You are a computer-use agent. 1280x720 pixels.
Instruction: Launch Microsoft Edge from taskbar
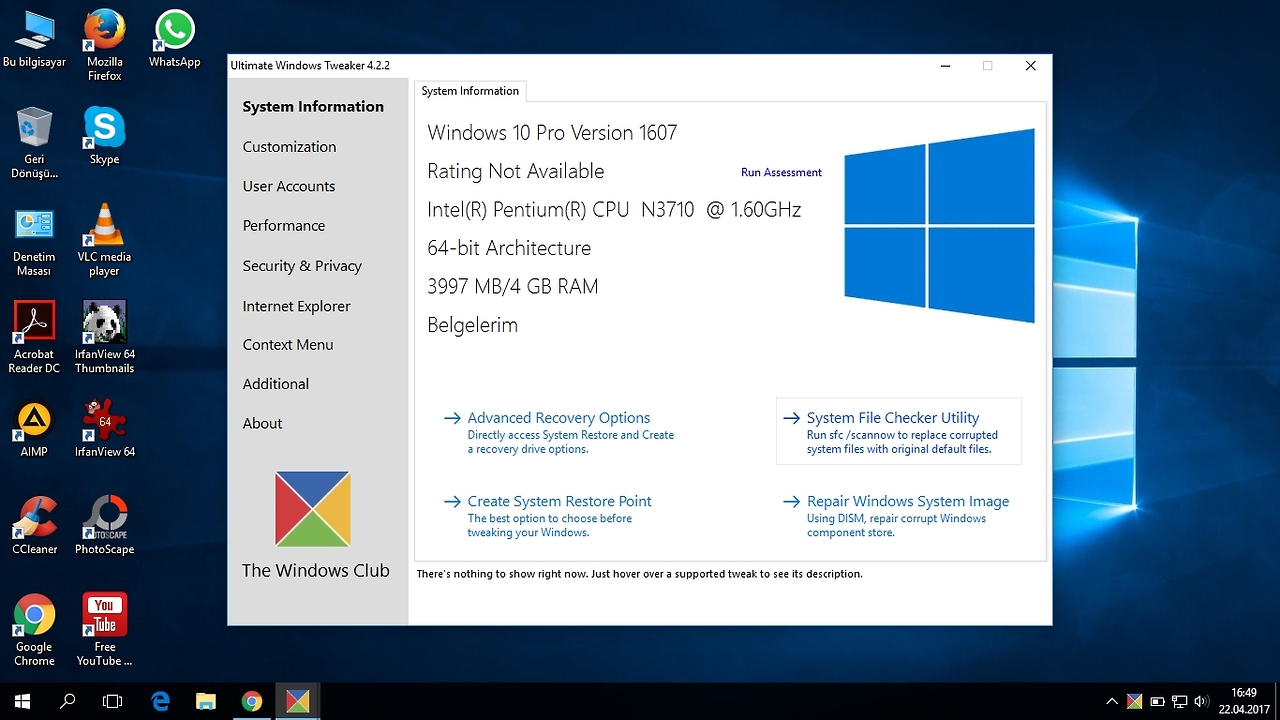[160, 701]
